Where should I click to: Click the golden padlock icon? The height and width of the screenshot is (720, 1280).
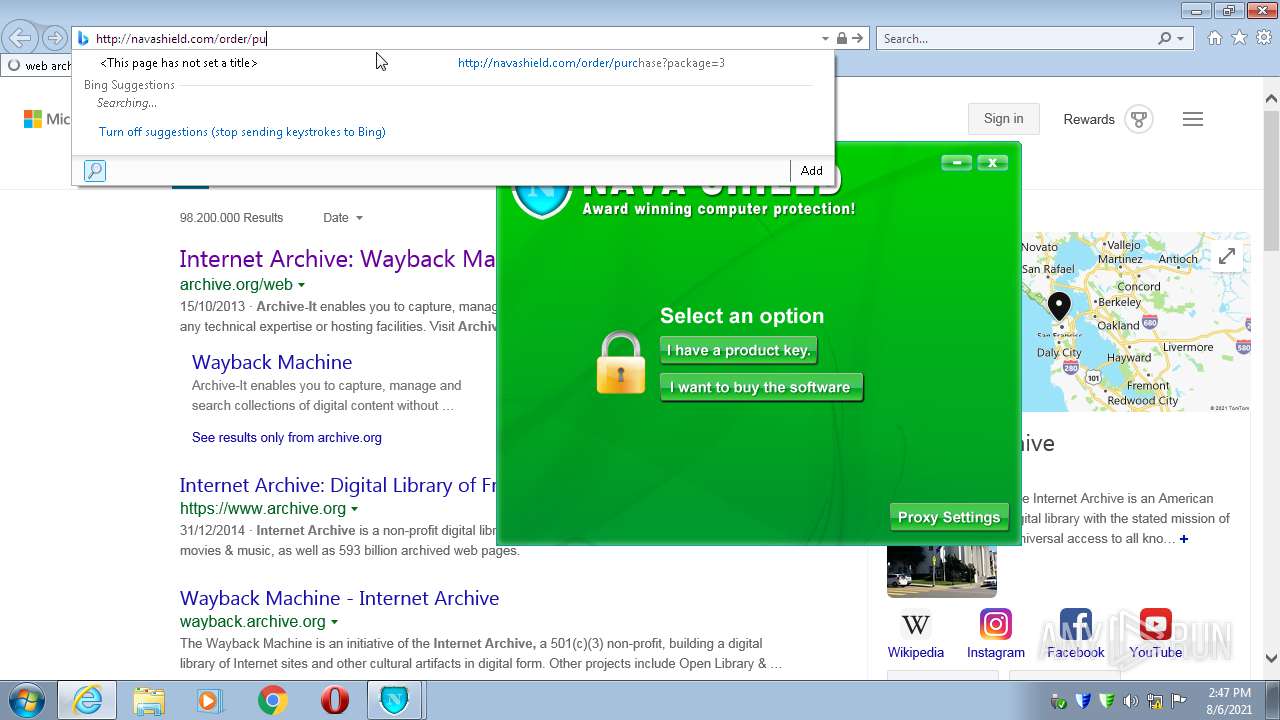[620, 363]
